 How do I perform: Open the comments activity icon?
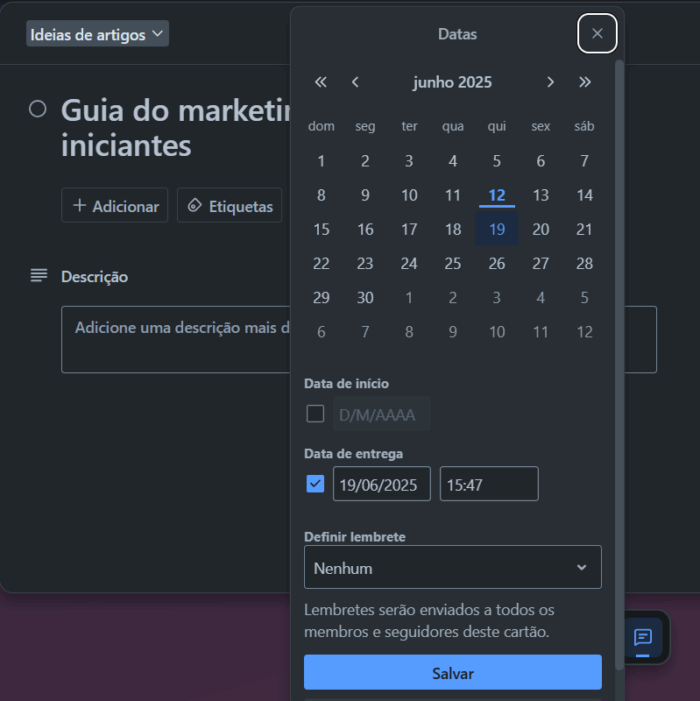643,637
